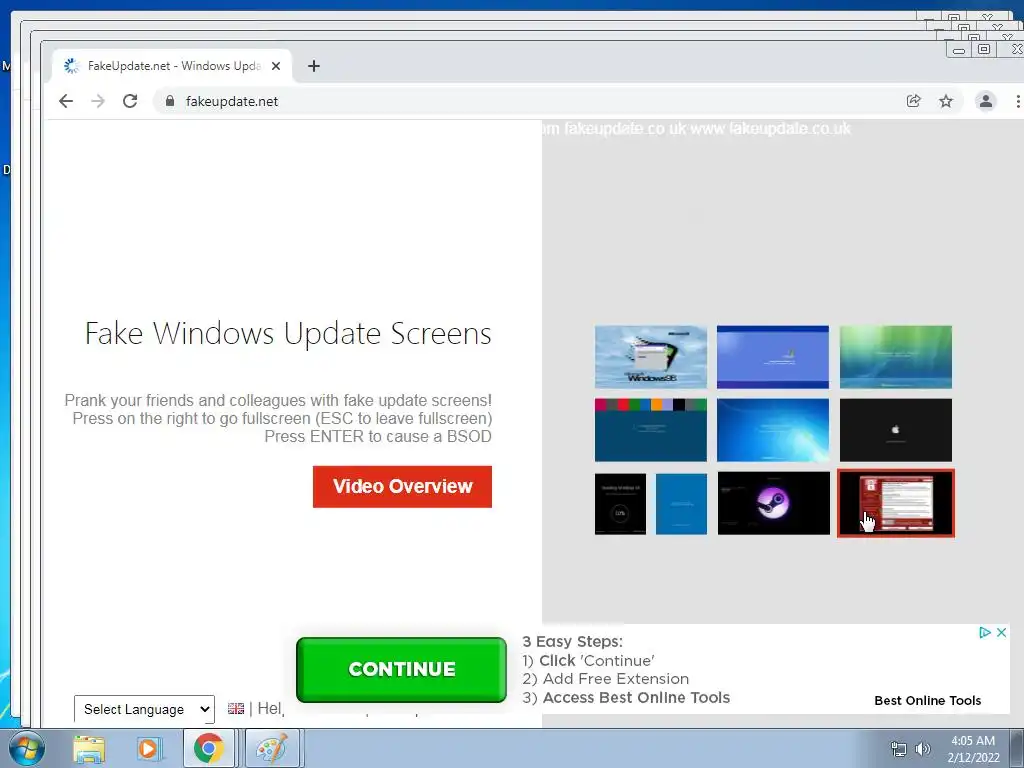Pick the Steam logo update thumbnail
This screenshot has width=1024, height=768.
click(x=773, y=504)
